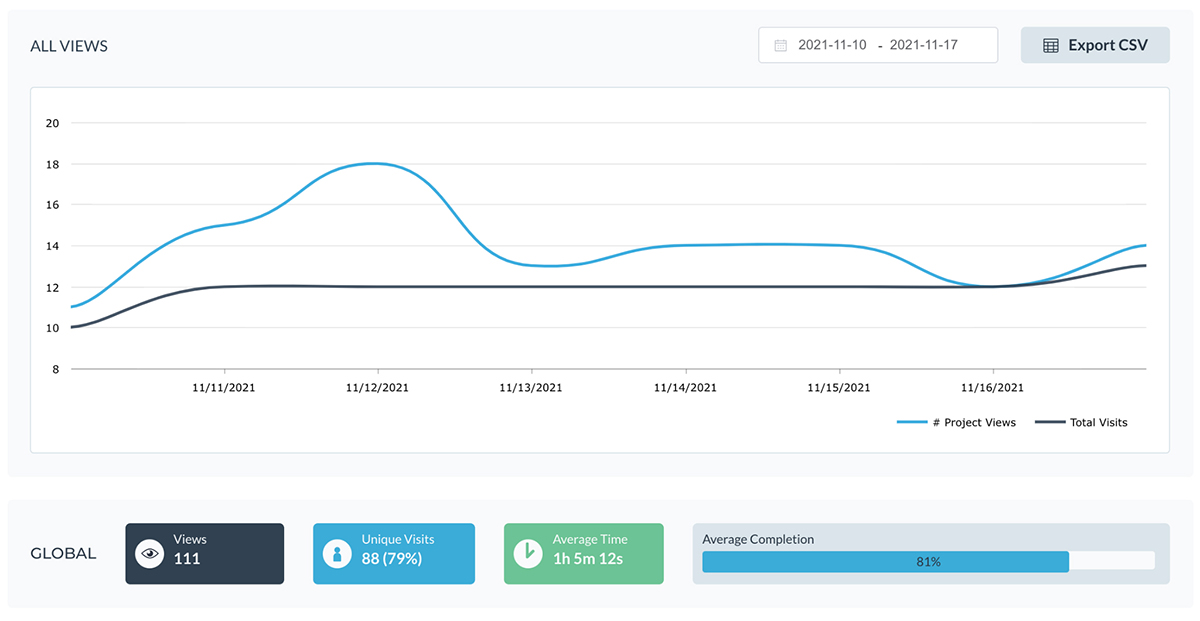Hide the Total Visits series via legend
The image size is (1200, 621).
1099,422
